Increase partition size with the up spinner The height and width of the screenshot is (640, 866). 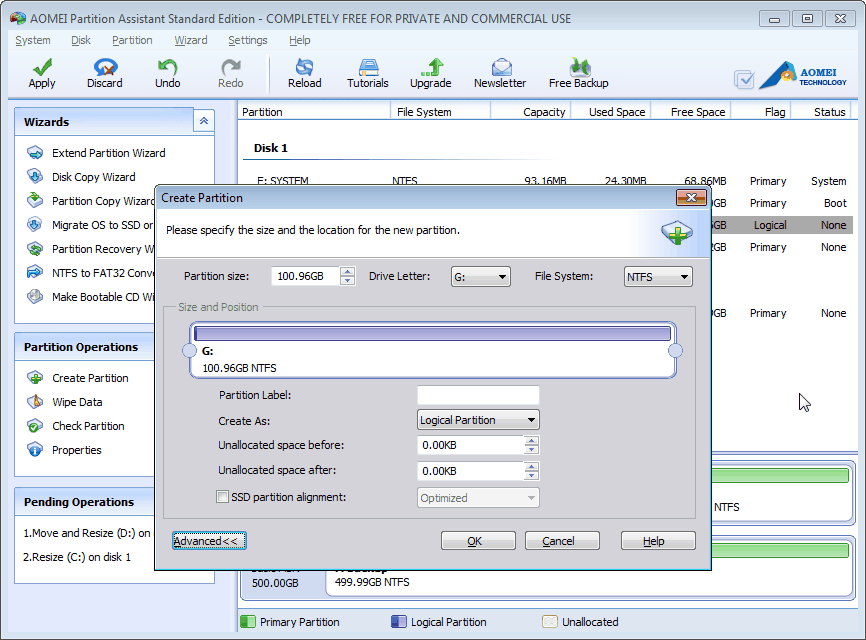click(x=347, y=271)
